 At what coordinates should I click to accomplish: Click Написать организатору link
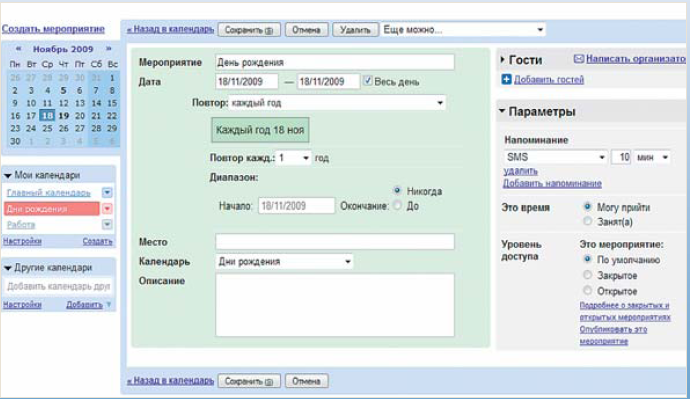635,59
